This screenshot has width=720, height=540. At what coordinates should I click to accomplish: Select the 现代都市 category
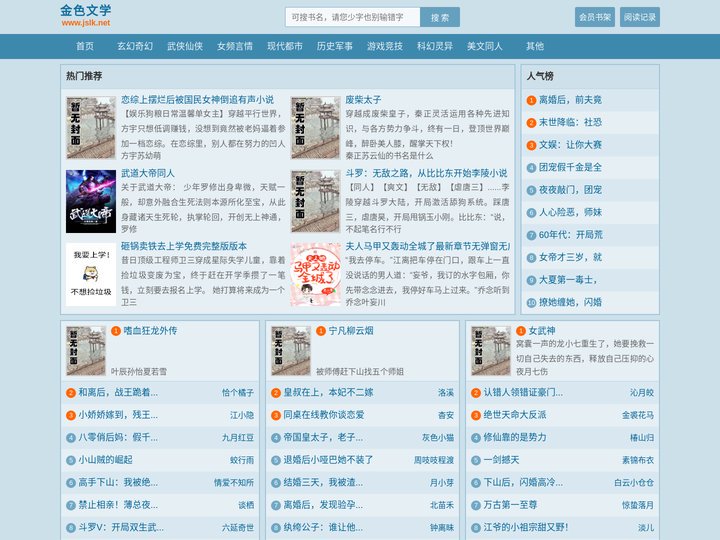click(x=285, y=46)
